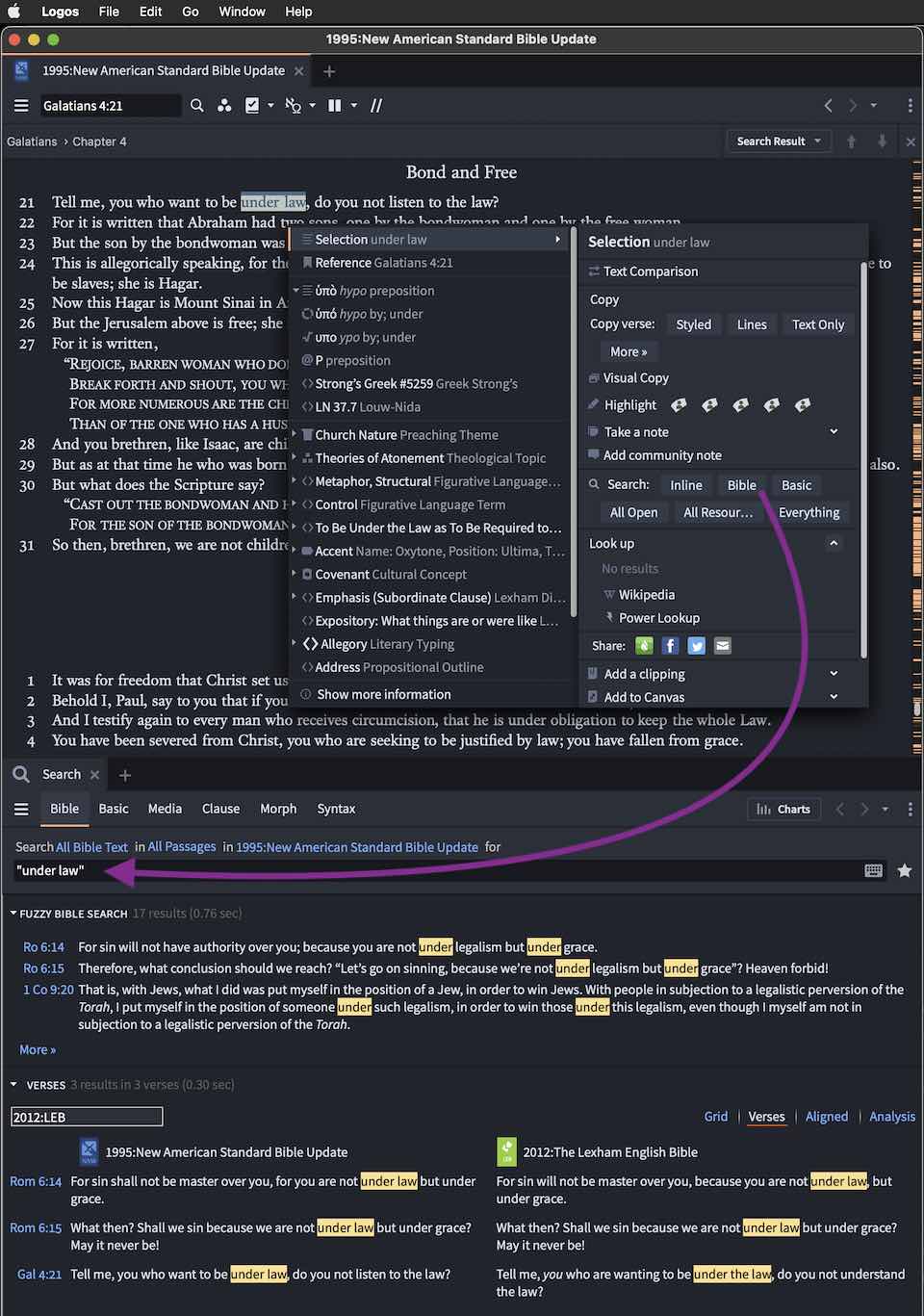The width and height of the screenshot is (924, 1316).
Task: Open the Search panel kebab menu
Action: pos(910,810)
